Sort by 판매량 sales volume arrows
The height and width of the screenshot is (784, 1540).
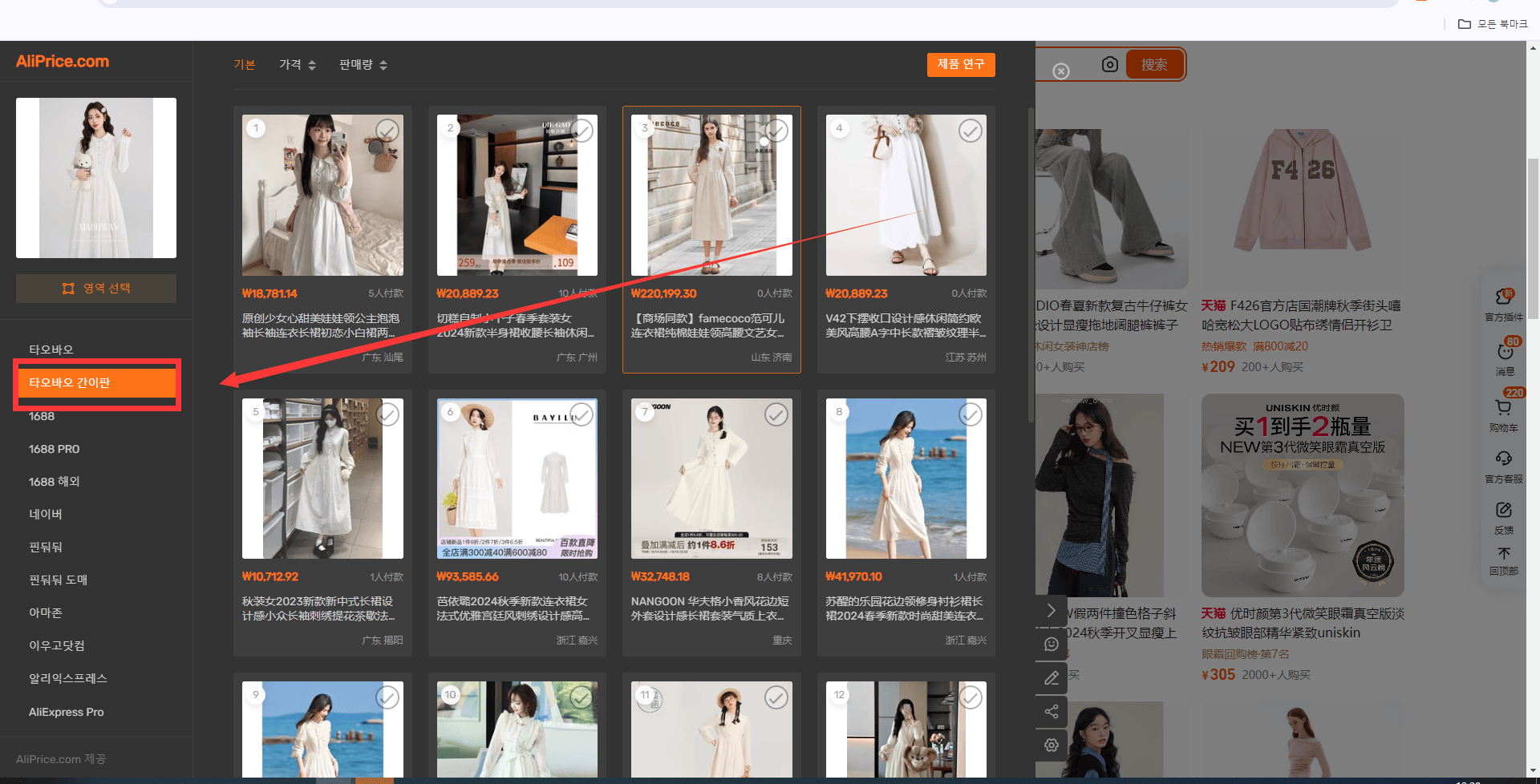[363, 65]
